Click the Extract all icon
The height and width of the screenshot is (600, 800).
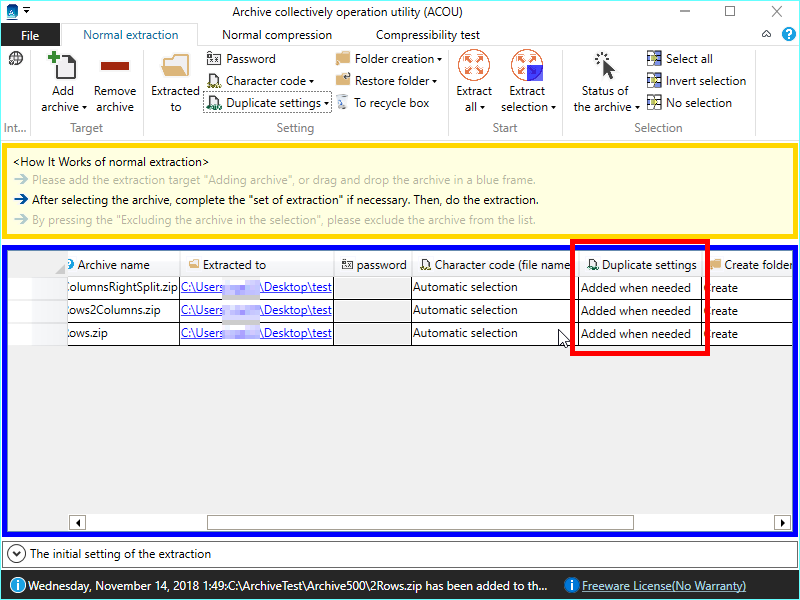474,67
